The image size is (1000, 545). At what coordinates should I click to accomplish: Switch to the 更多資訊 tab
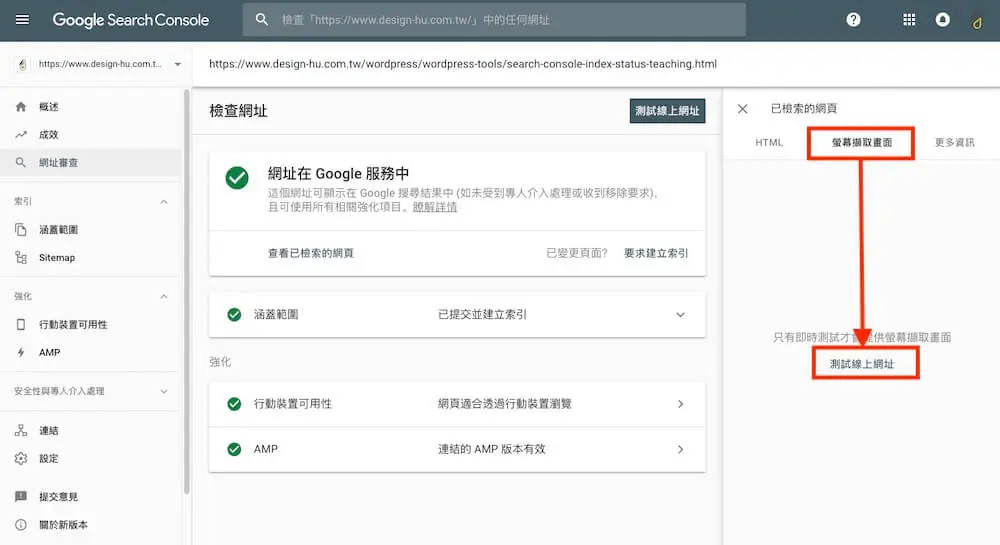[x=955, y=142]
